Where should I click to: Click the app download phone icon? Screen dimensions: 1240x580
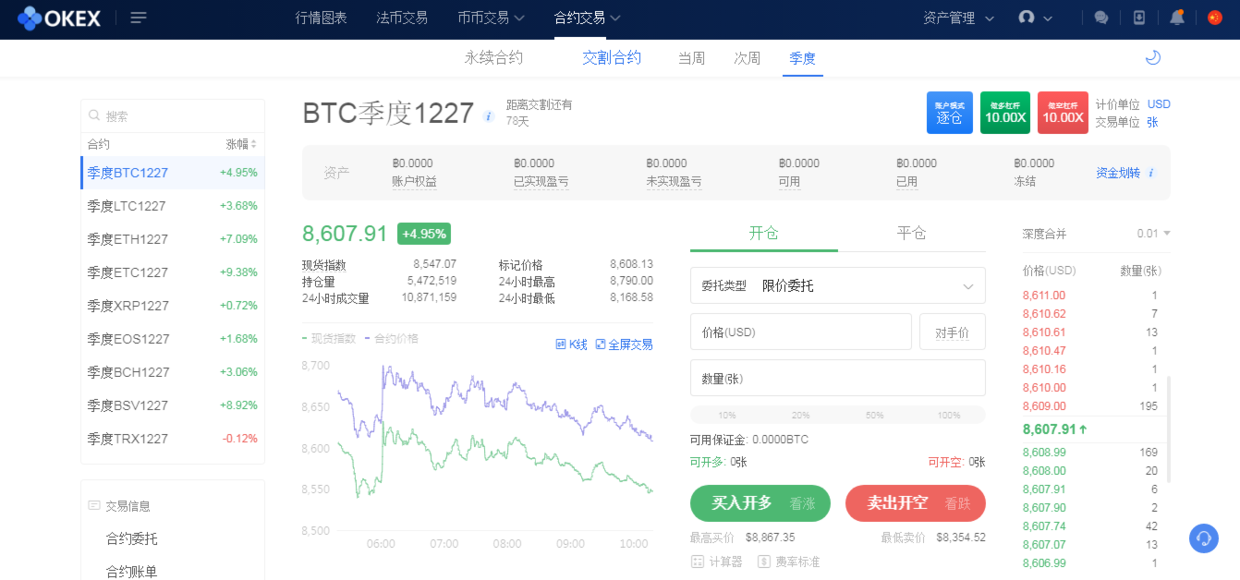click(x=1139, y=18)
